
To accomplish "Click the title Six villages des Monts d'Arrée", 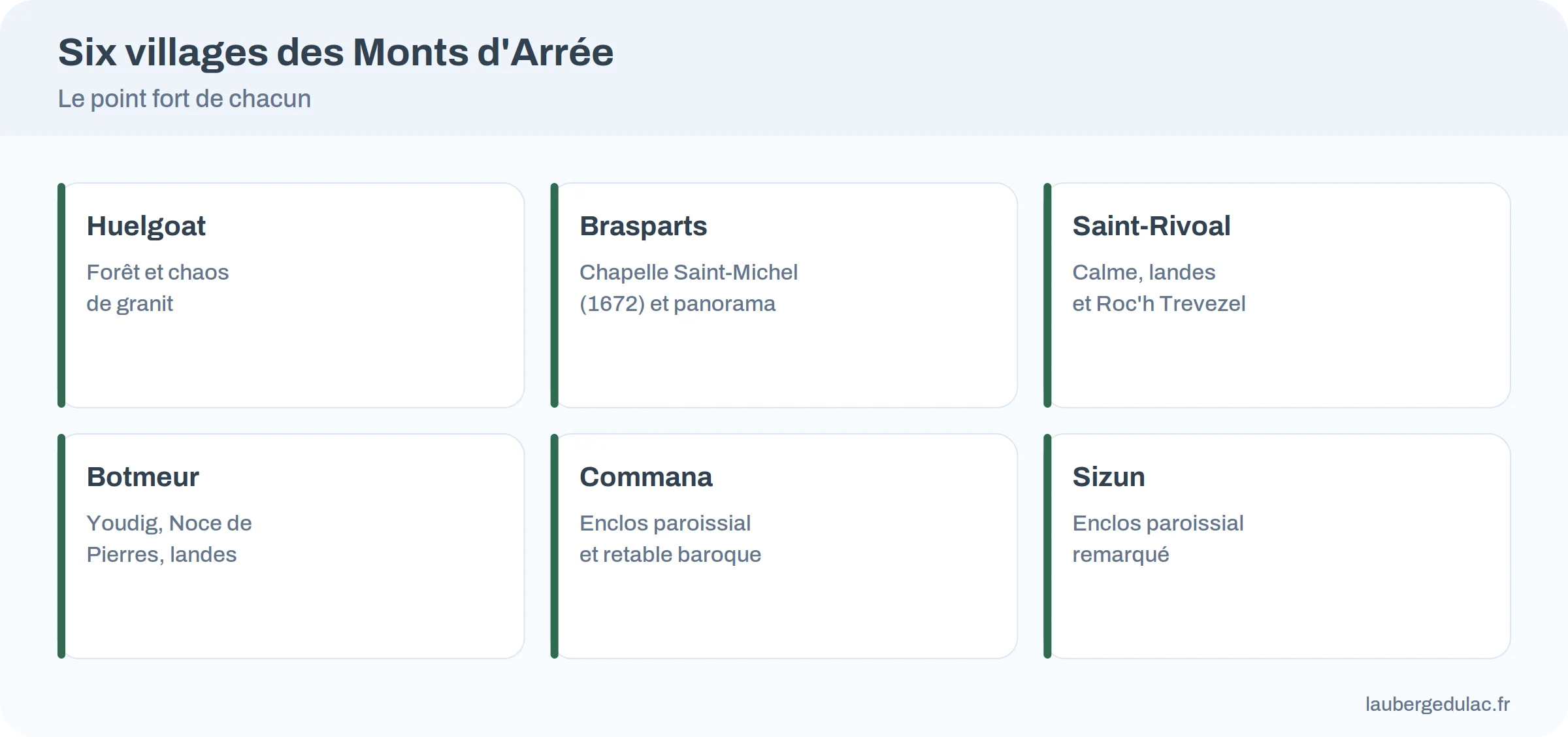I will click(x=336, y=52).
